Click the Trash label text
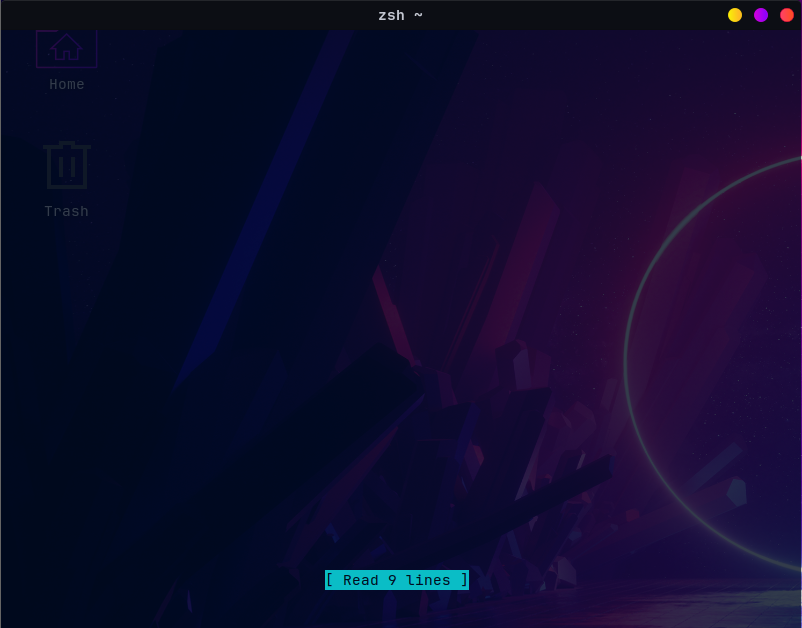The height and width of the screenshot is (628, 802). point(66,211)
